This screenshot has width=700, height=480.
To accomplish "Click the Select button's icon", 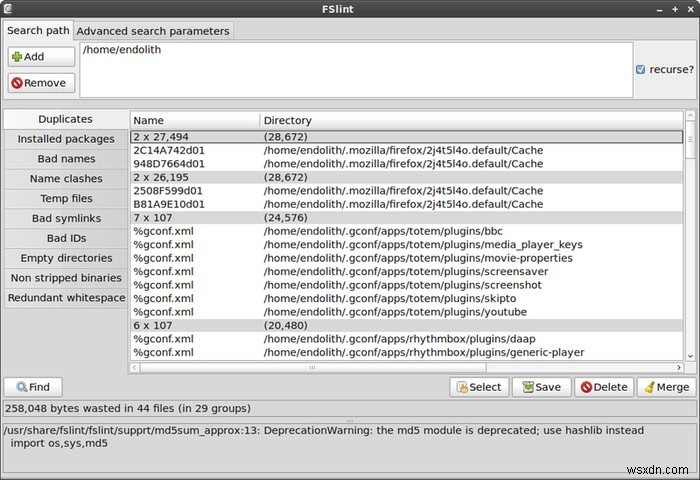I will click(x=462, y=387).
